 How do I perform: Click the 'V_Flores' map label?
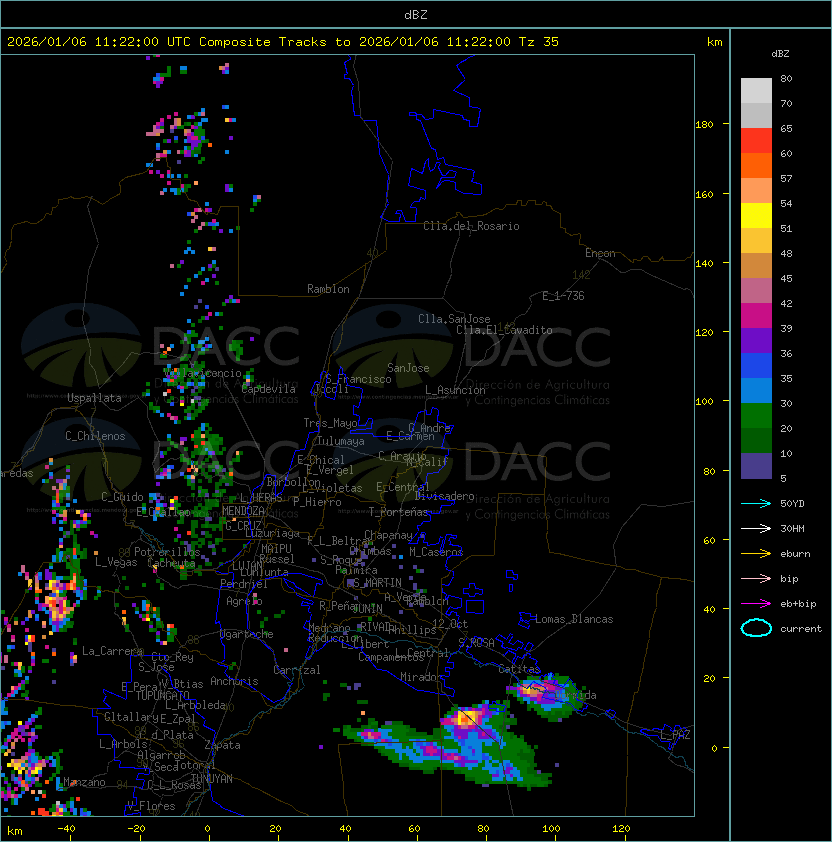pos(151,806)
